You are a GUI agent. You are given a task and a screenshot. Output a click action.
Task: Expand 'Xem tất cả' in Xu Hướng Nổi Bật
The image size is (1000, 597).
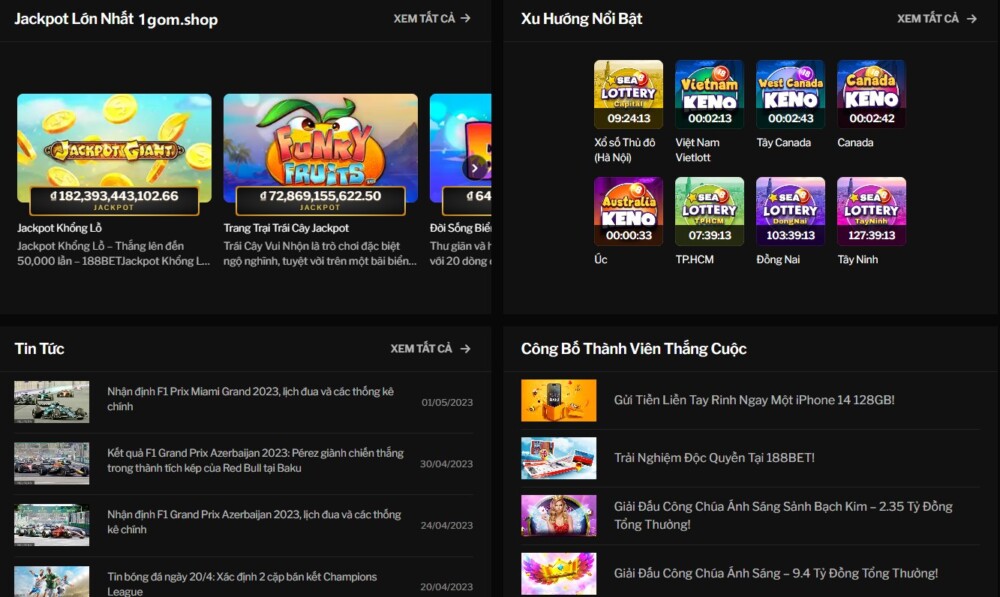(x=936, y=18)
